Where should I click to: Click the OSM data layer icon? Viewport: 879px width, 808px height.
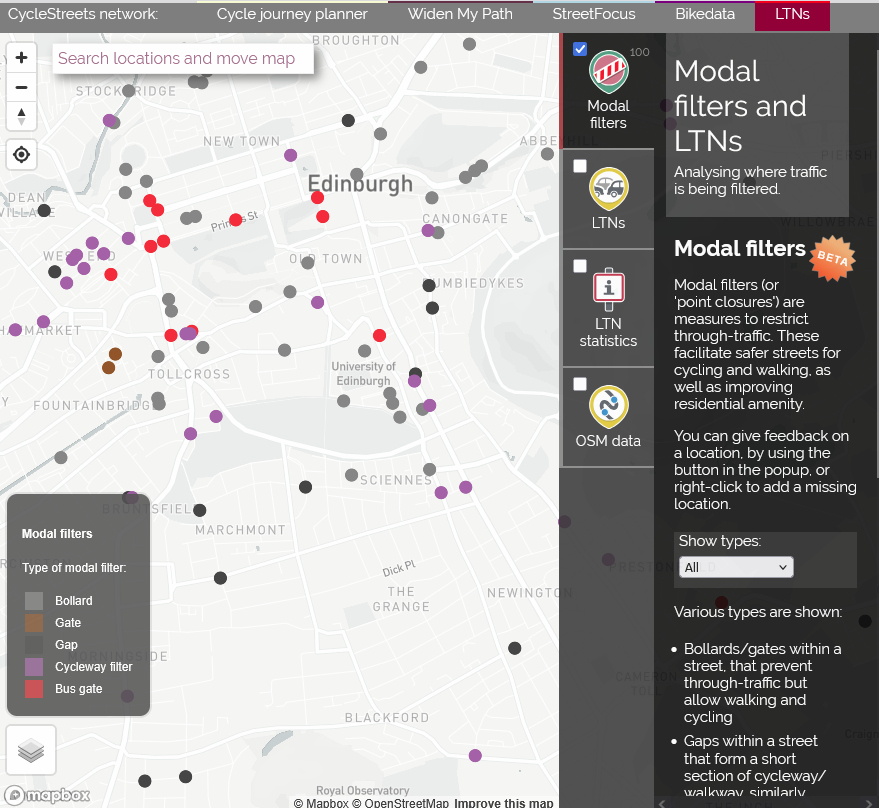pos(608,406)
